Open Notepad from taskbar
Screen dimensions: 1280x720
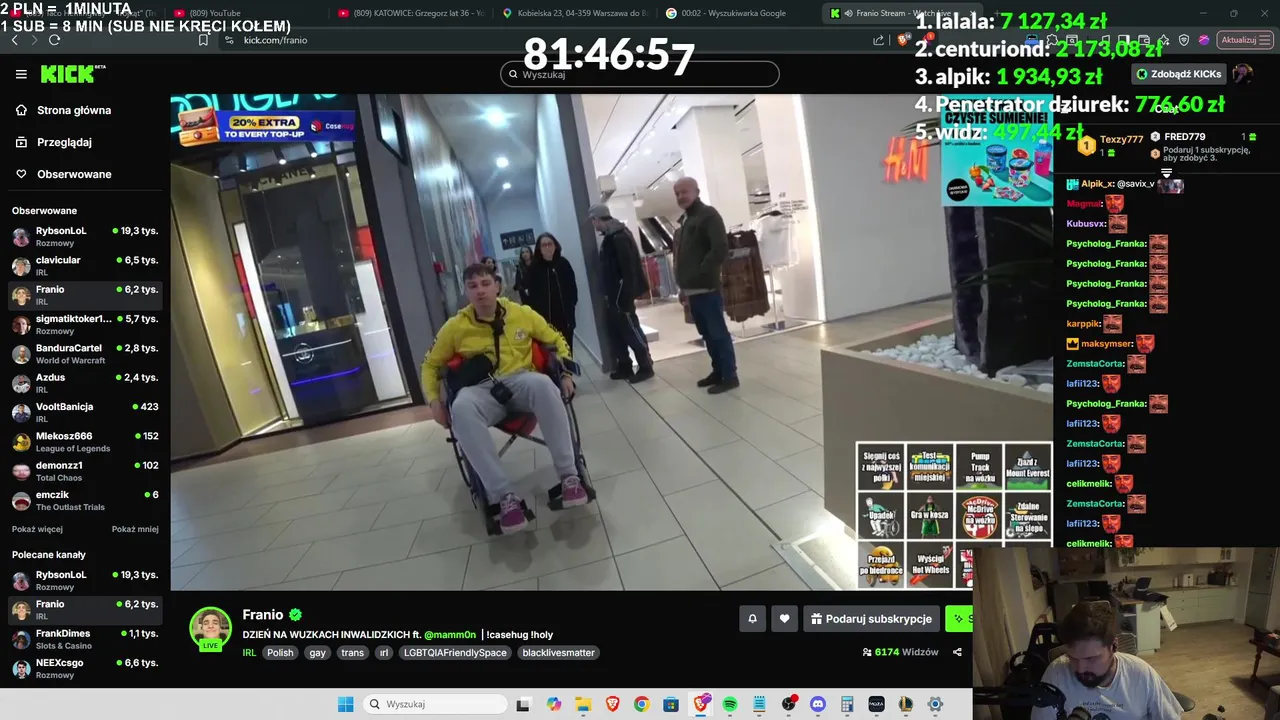coord(759,704)
